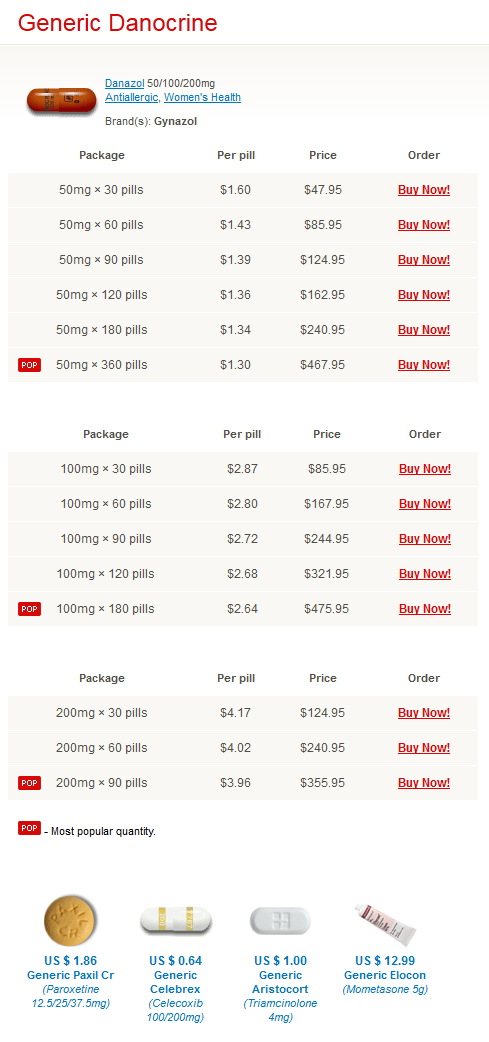Open the Danazol link
This screenshot has width=489, height=1042.
pos(125,83)
